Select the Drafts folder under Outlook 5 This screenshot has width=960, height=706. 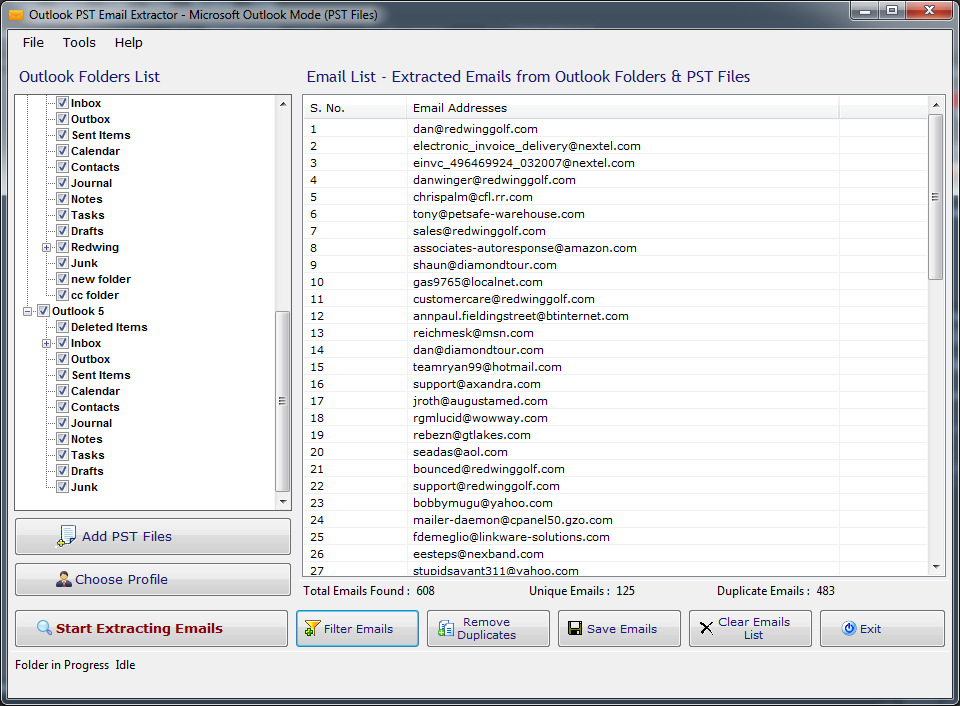pos(87,471)
